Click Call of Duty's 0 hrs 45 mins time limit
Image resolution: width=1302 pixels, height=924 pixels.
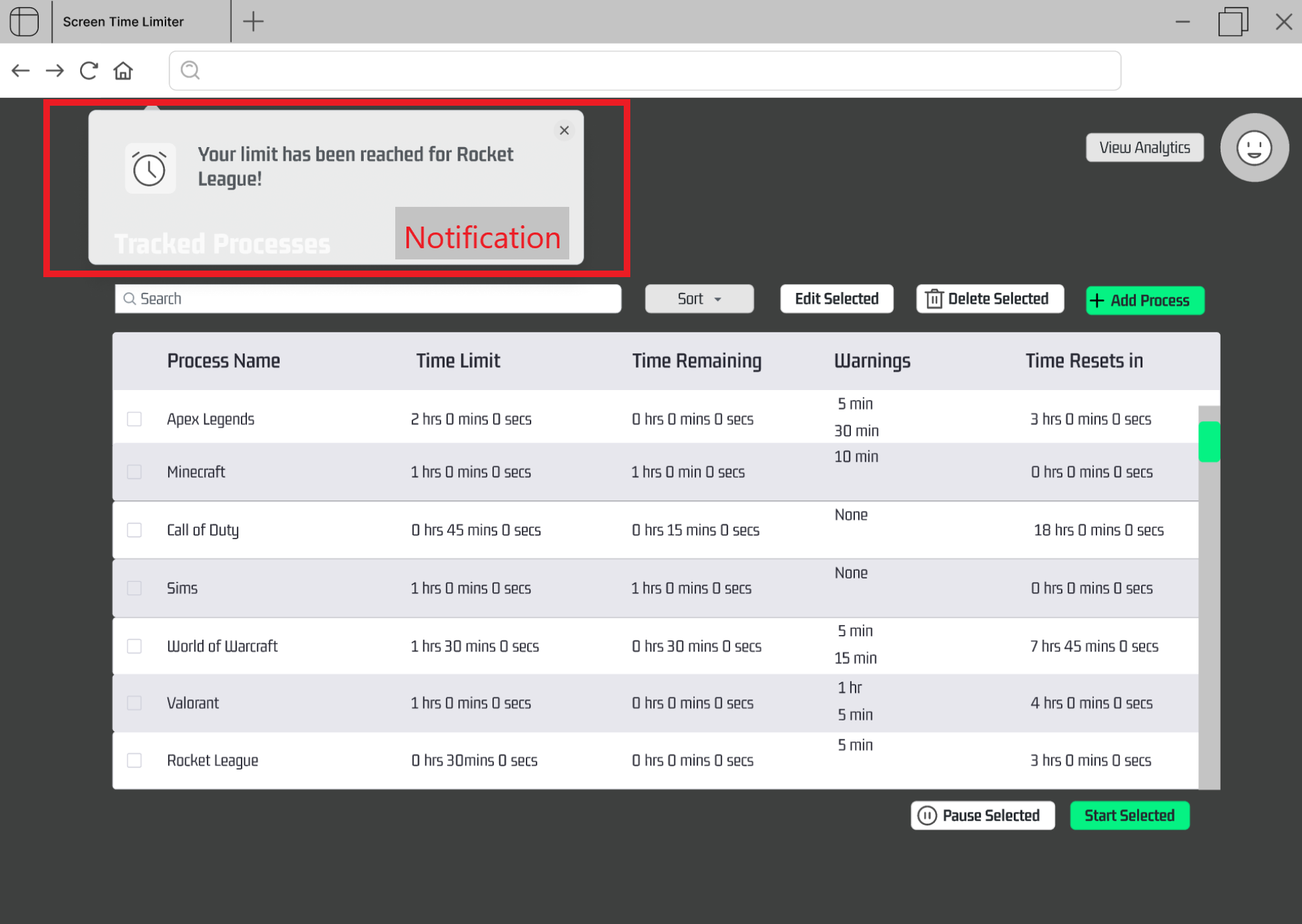(476, 530)
